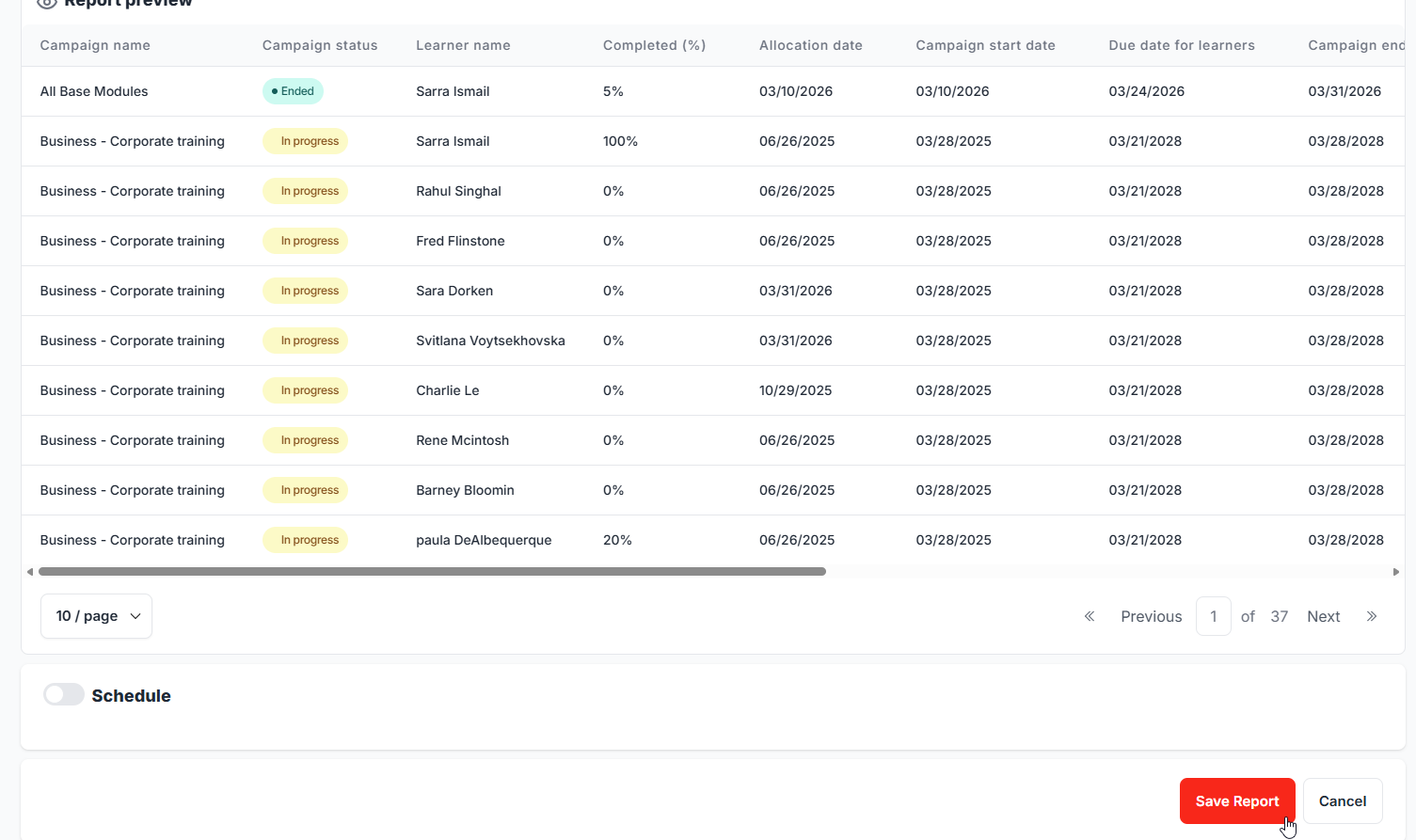Jump to last page with double-right chevron
This screenshot has height=840, width=1416.
click(x=1372, y=616)
